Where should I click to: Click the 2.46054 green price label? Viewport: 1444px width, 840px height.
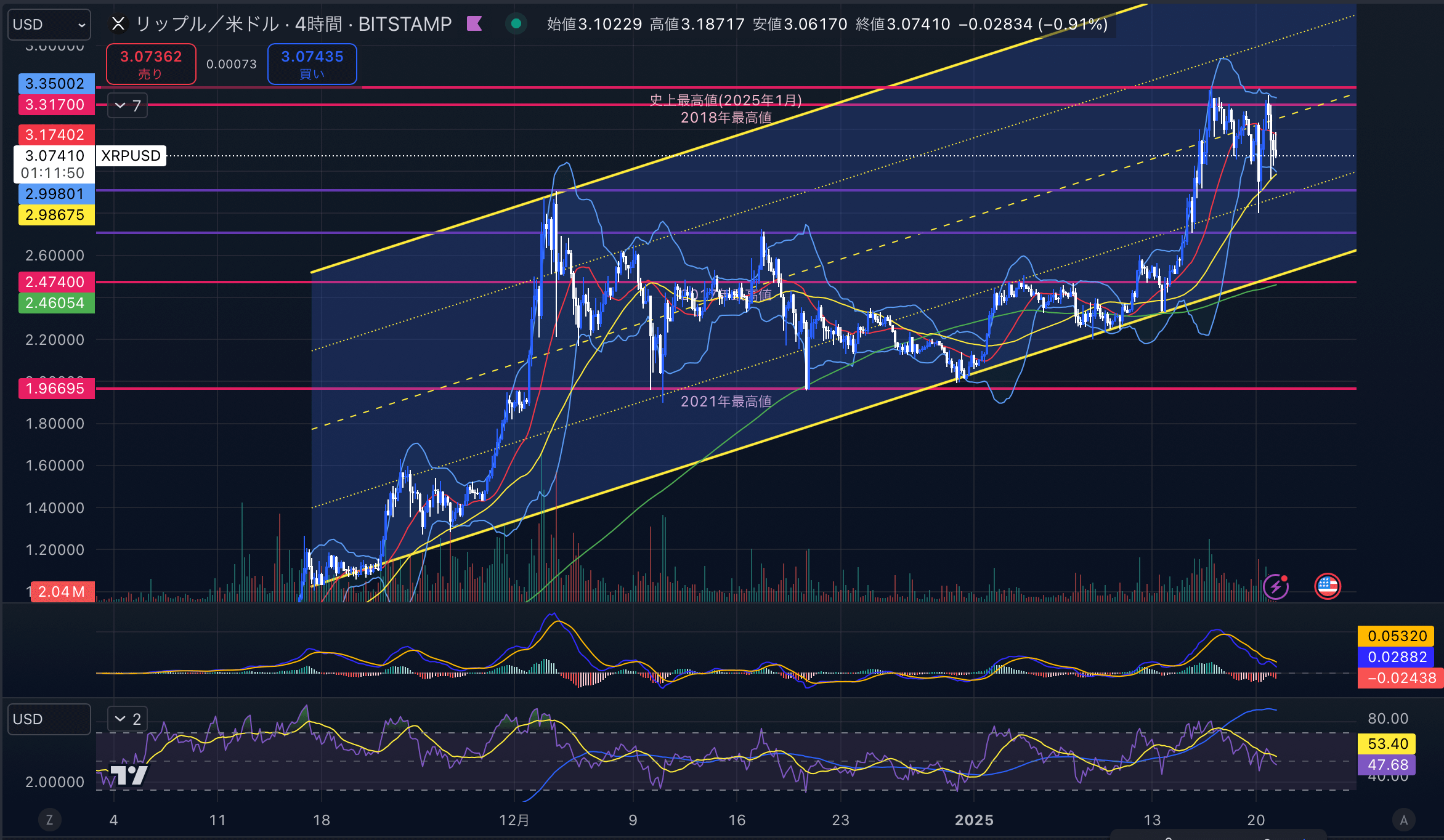[55, 303]
